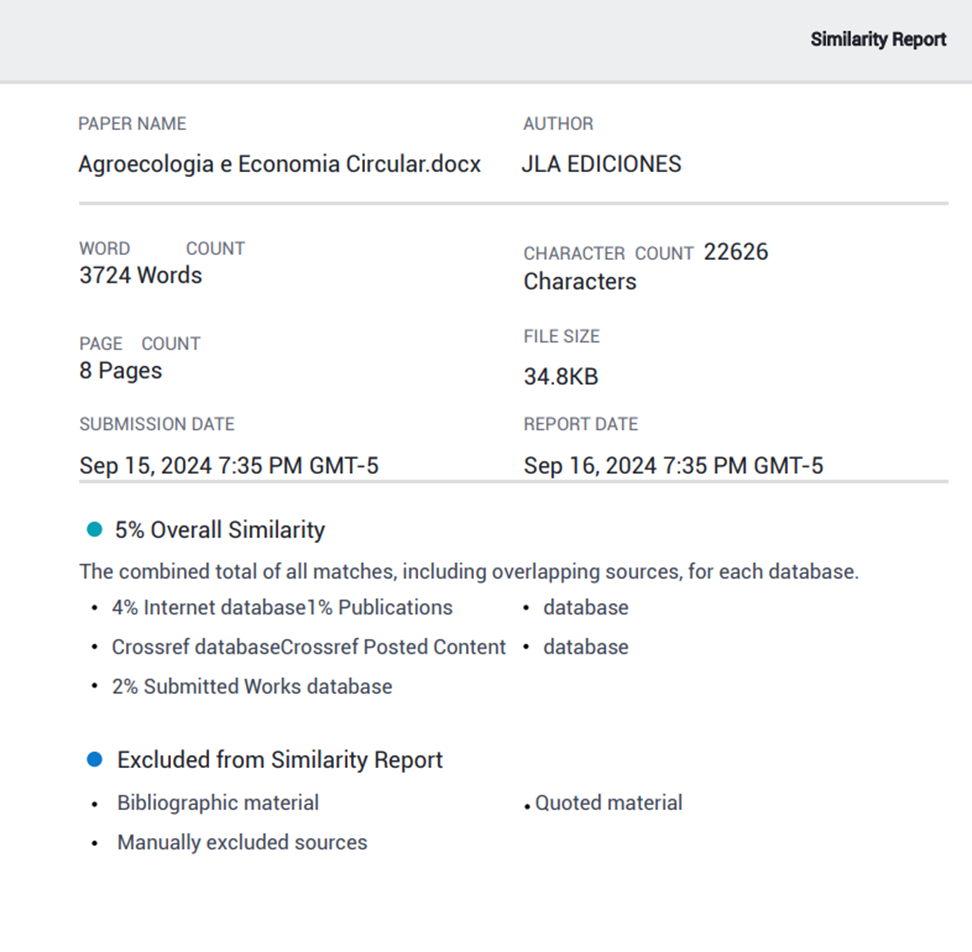Click the Excluded from Similarity Report heading

tap(280, 760)
